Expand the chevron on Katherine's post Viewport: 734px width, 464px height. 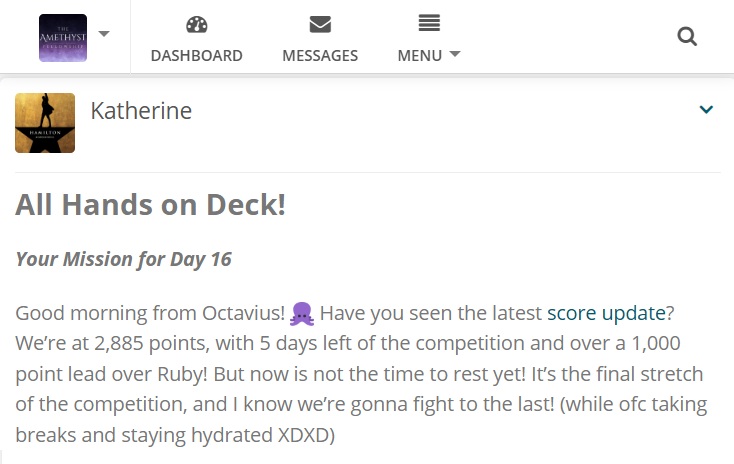[x=706, y=110]
